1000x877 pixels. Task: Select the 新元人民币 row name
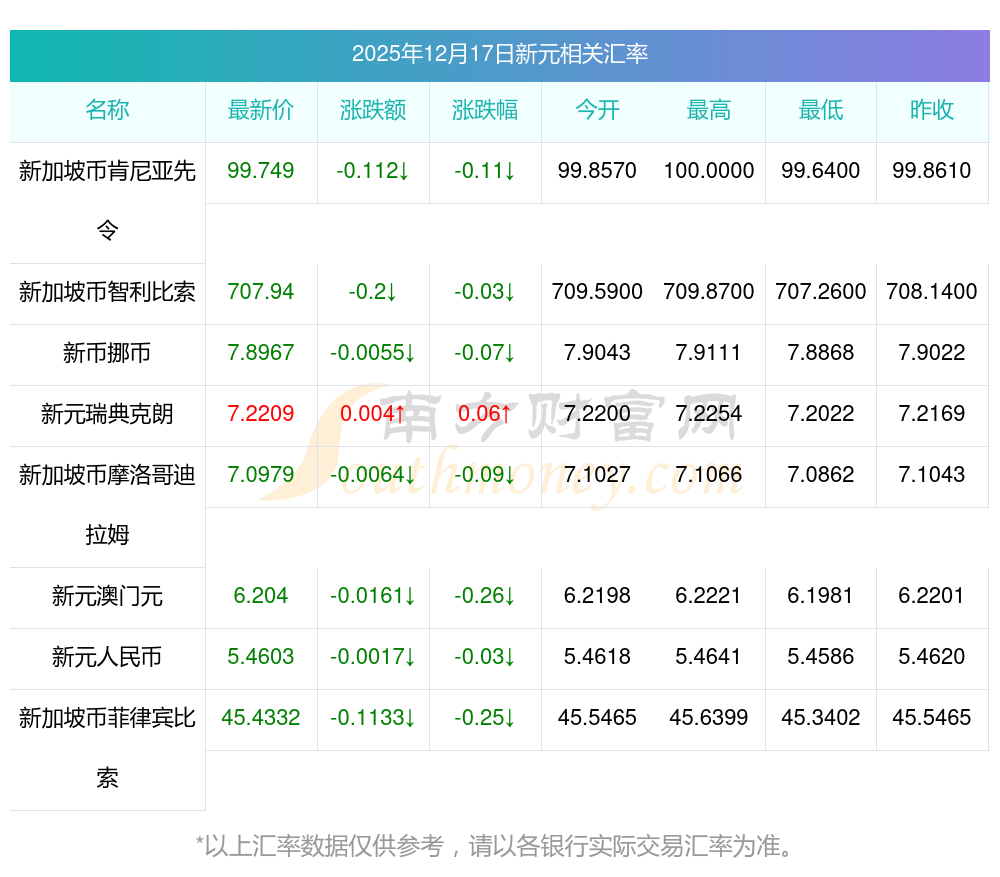click(107, 657)
